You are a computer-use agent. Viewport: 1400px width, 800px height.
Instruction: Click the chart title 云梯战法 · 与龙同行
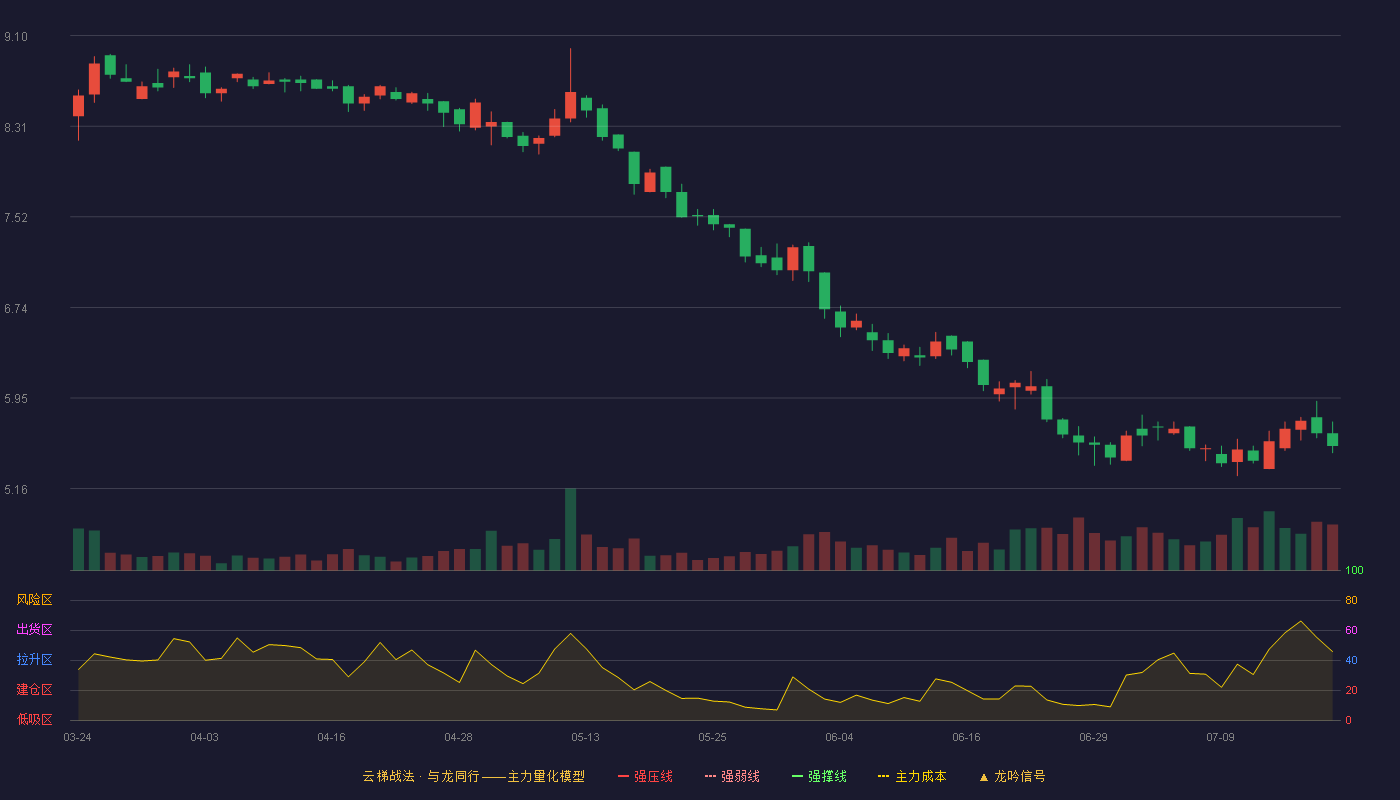[x=420, y=776]
